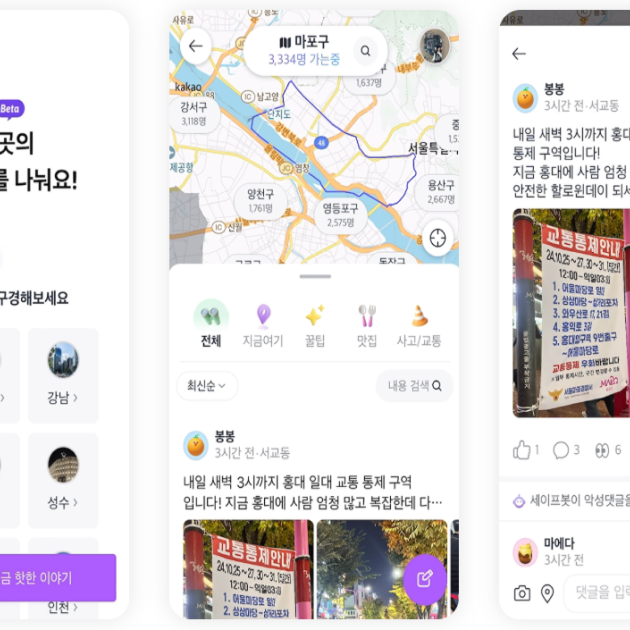Tap the purple compose post button
The image size is (630, 630).
coord(425,579)
